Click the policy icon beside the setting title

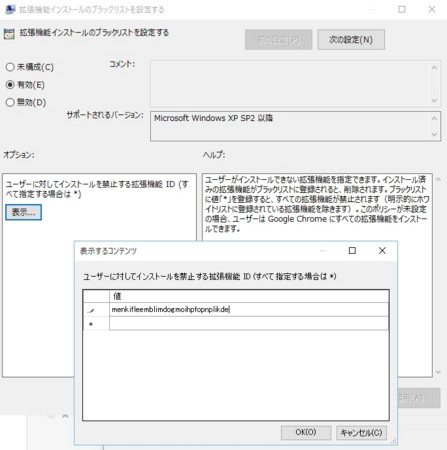coord(9,34)
